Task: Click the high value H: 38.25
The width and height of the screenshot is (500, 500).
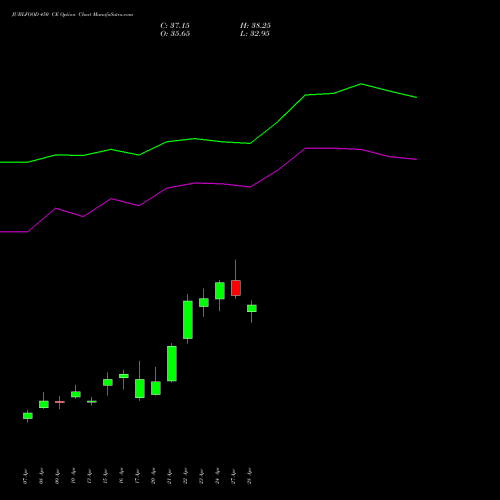Action: coord(255,26)
